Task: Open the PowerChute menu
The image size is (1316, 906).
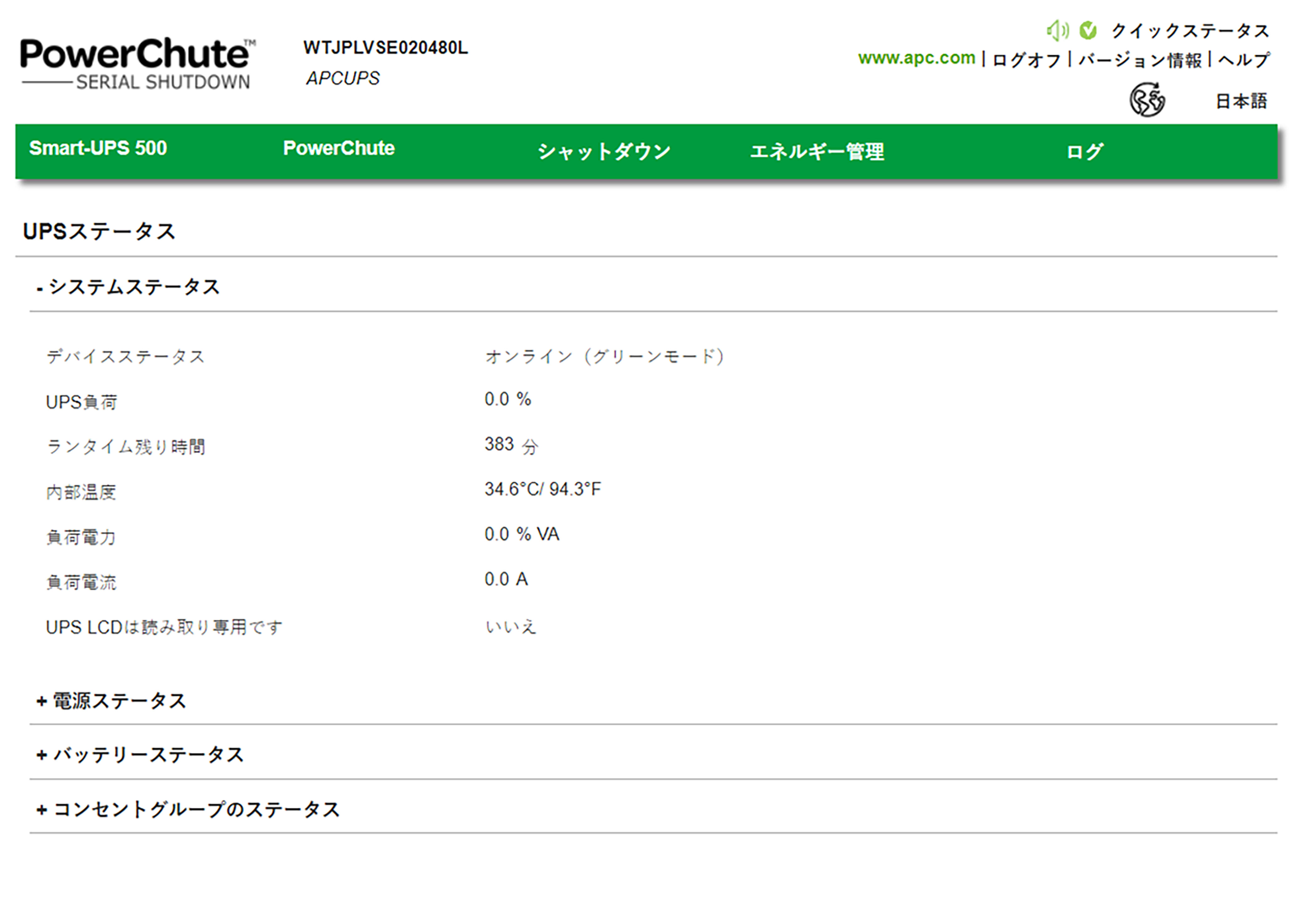Action: (x=339, y=149)
